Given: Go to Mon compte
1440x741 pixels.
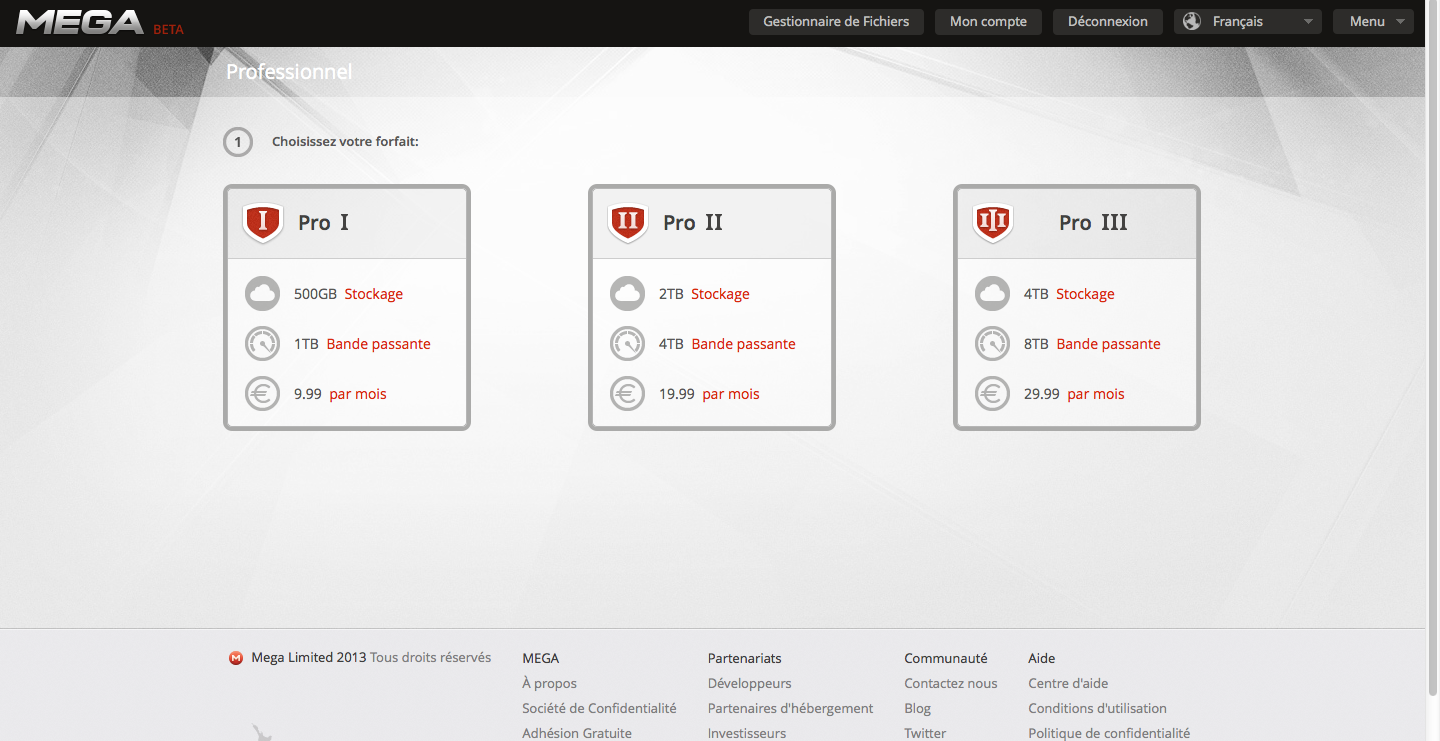Looking at the screenshot, I should [x=988, y=22].
